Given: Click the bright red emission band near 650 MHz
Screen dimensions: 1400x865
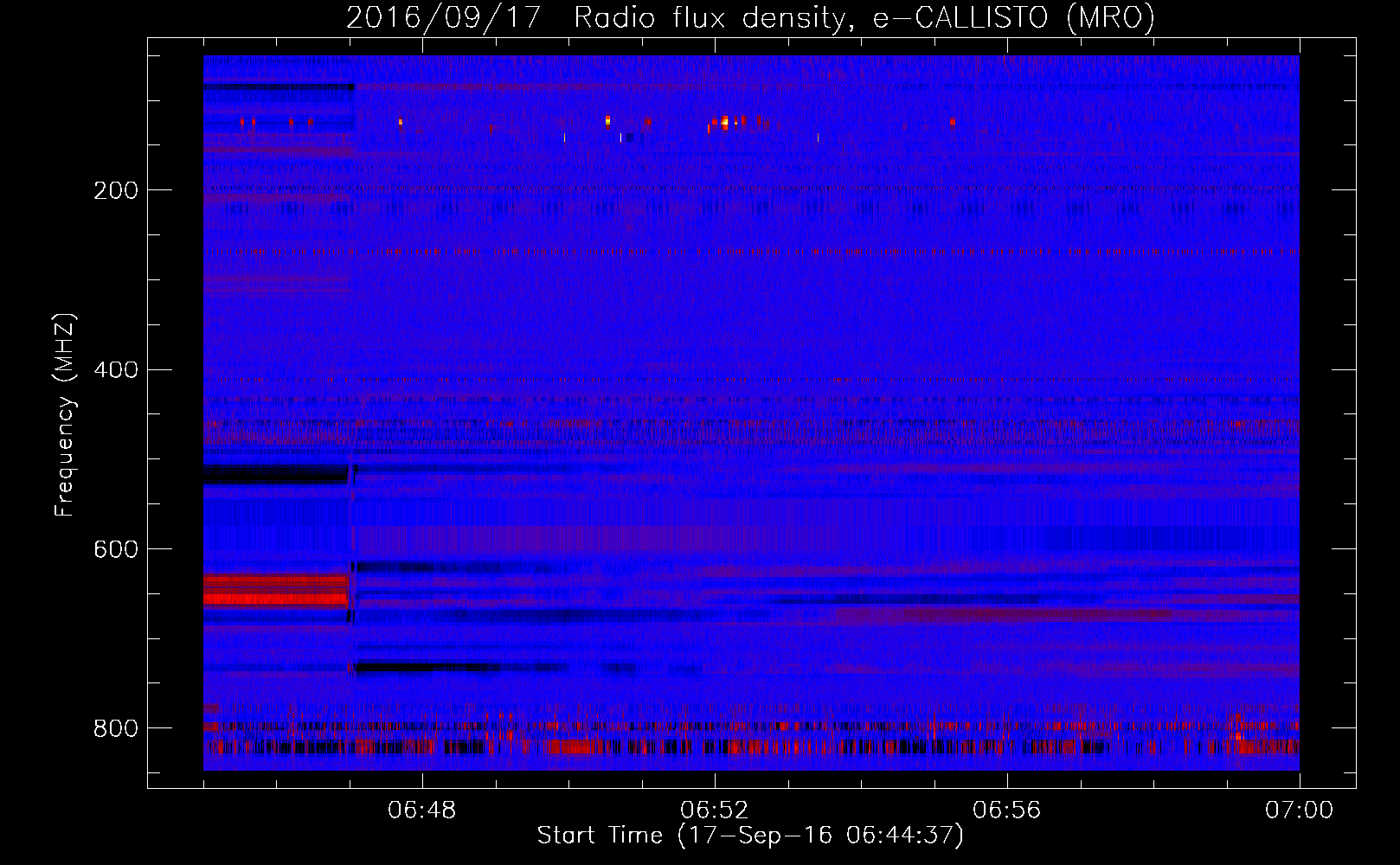Looking at the screenshot, I should [275, 592].
